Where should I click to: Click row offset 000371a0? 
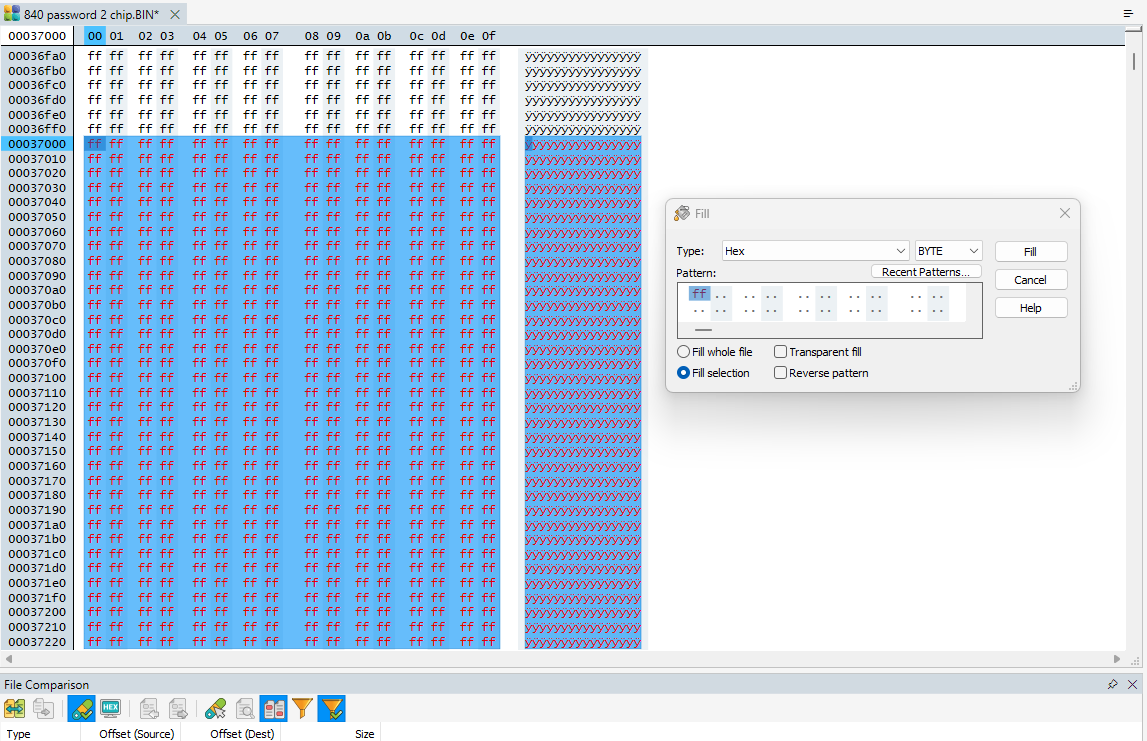pyautogui.click(x=37, y=524)
